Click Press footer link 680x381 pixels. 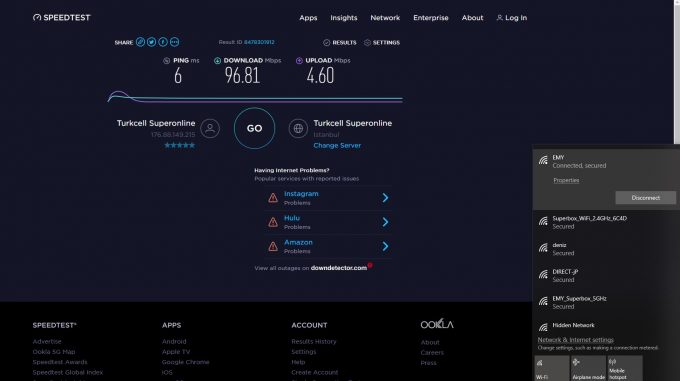[428, 363]
